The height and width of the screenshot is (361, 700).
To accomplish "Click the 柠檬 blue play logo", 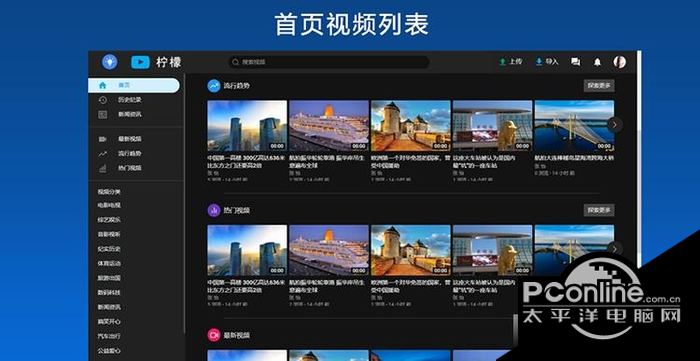I will click(x=140, y=62).
